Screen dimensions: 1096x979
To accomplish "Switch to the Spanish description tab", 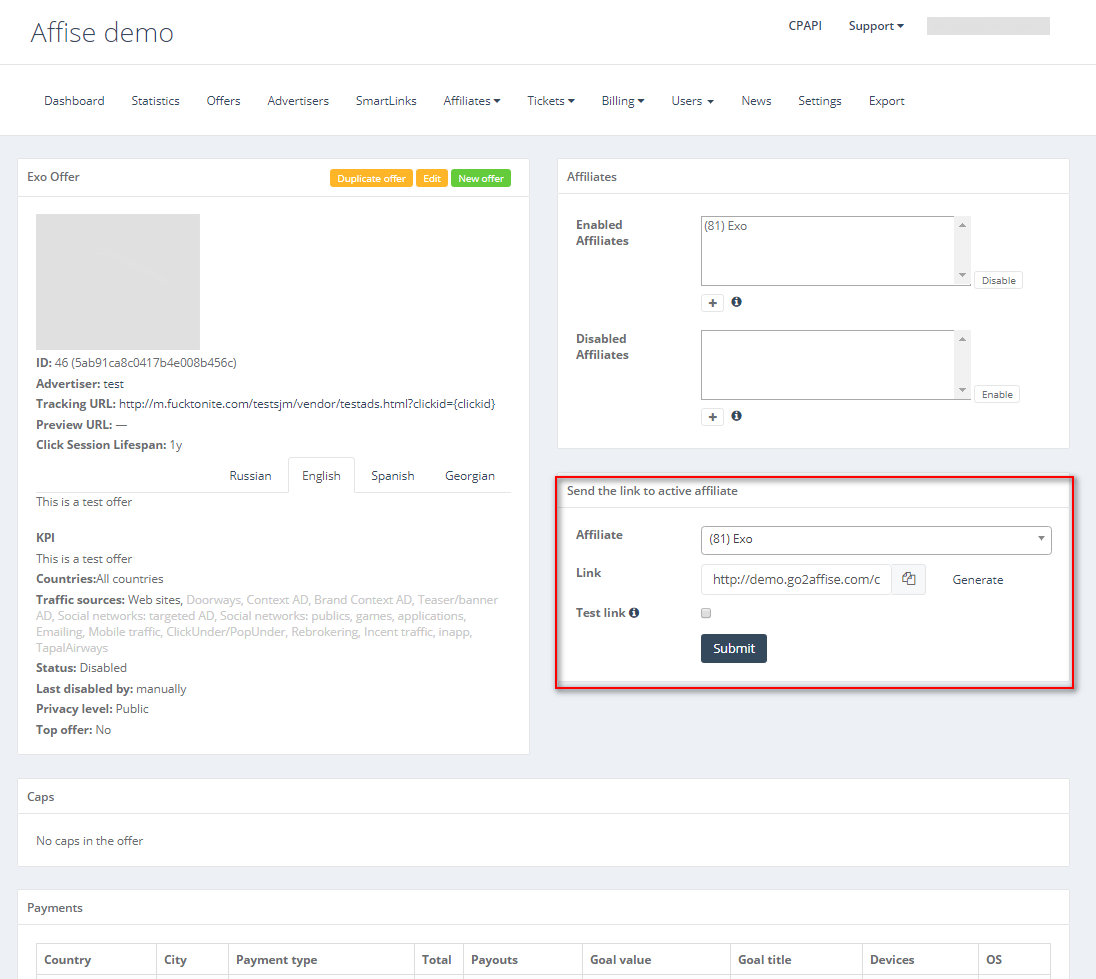I will [392, 476].
